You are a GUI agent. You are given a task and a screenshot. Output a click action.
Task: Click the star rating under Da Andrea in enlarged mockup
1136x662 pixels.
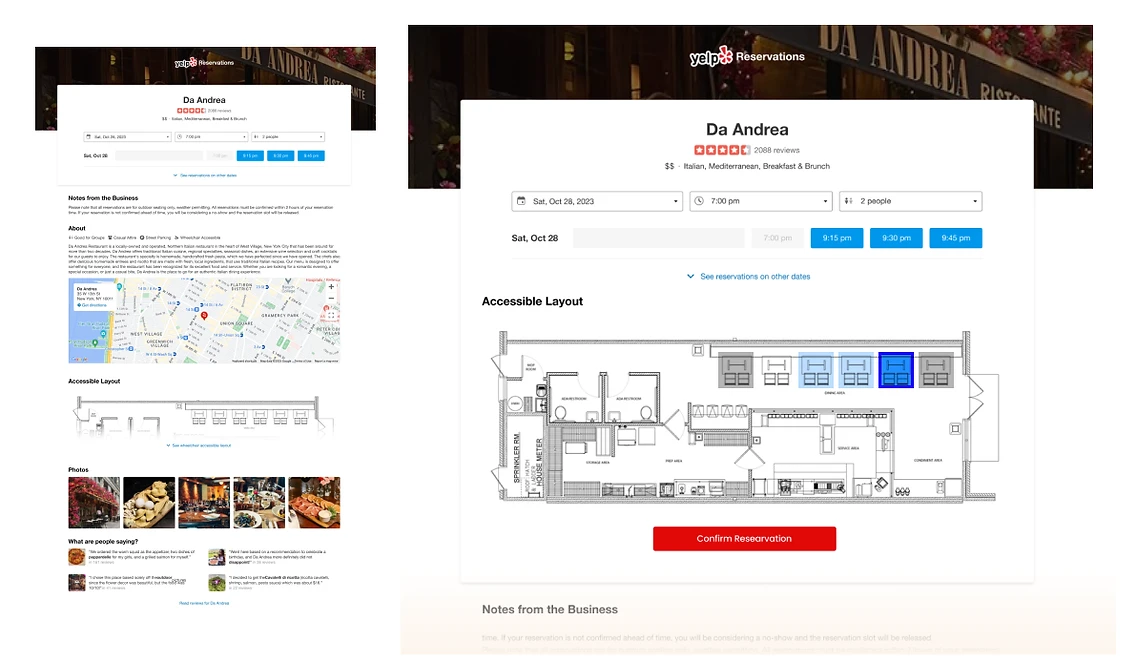click(722, 150)
